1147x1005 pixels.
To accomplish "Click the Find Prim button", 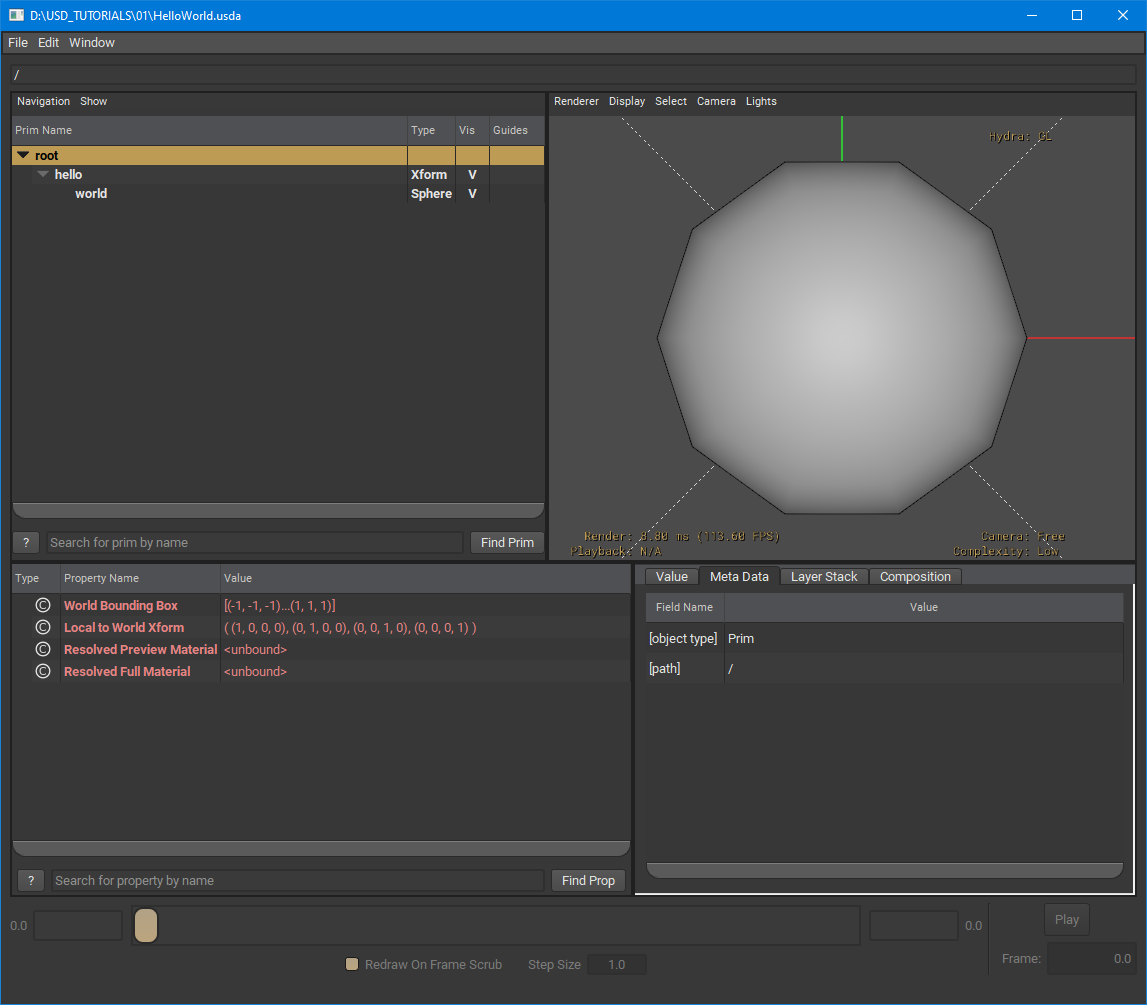I will (x=506, y=541).
